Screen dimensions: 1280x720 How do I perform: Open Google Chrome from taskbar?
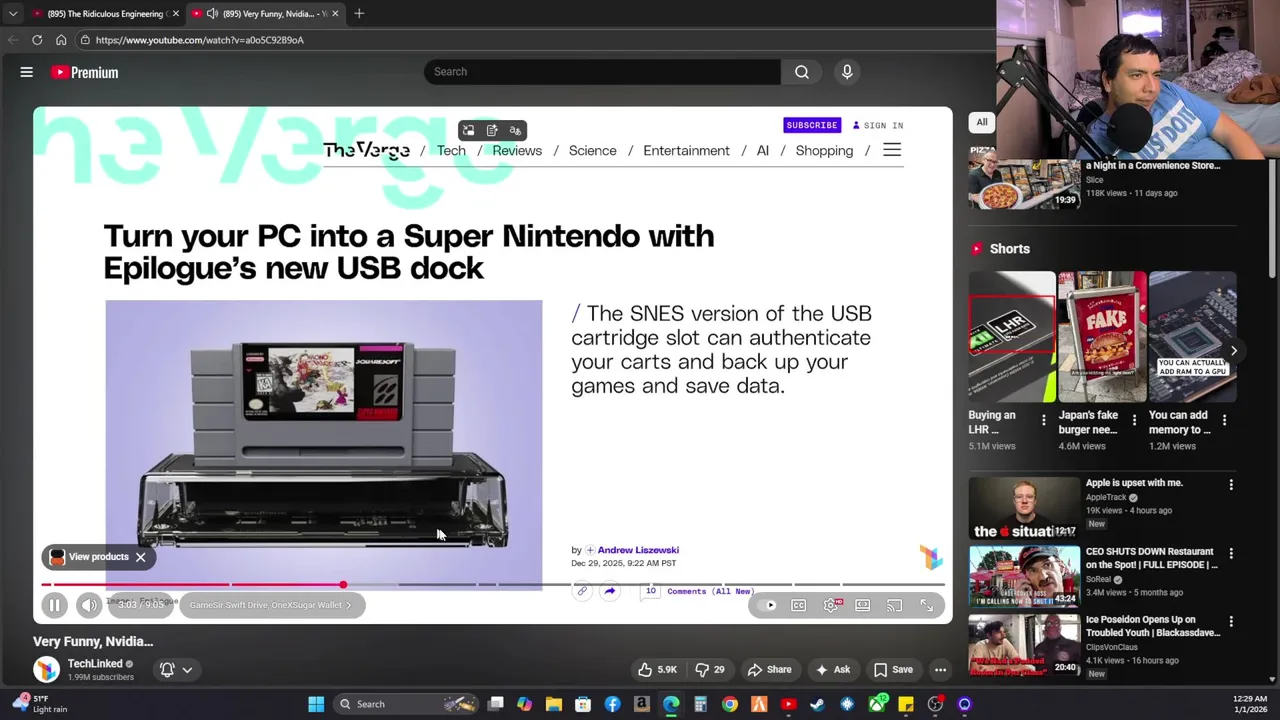tap(730, 704)
